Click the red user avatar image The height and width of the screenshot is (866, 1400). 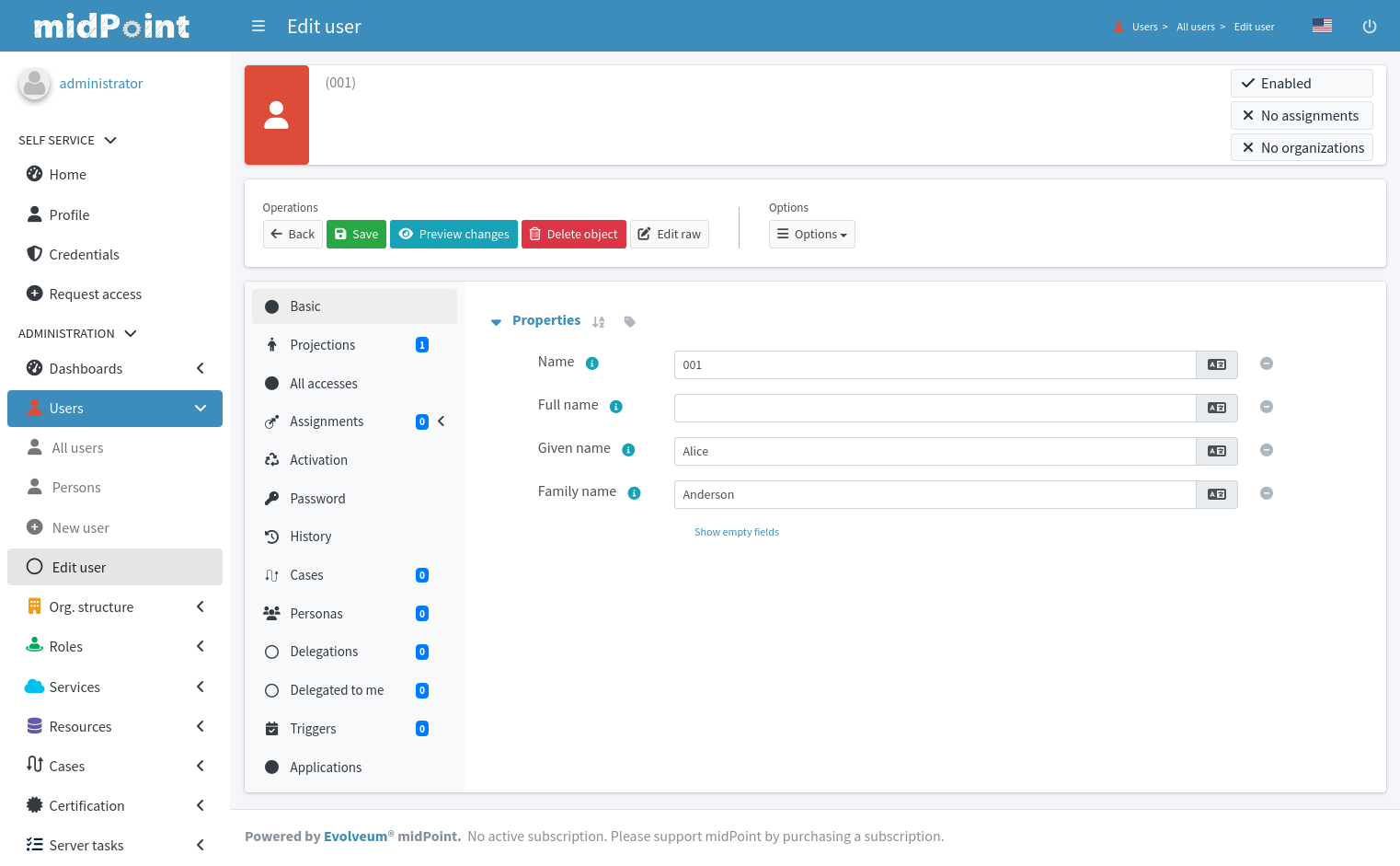pos(277,115)
